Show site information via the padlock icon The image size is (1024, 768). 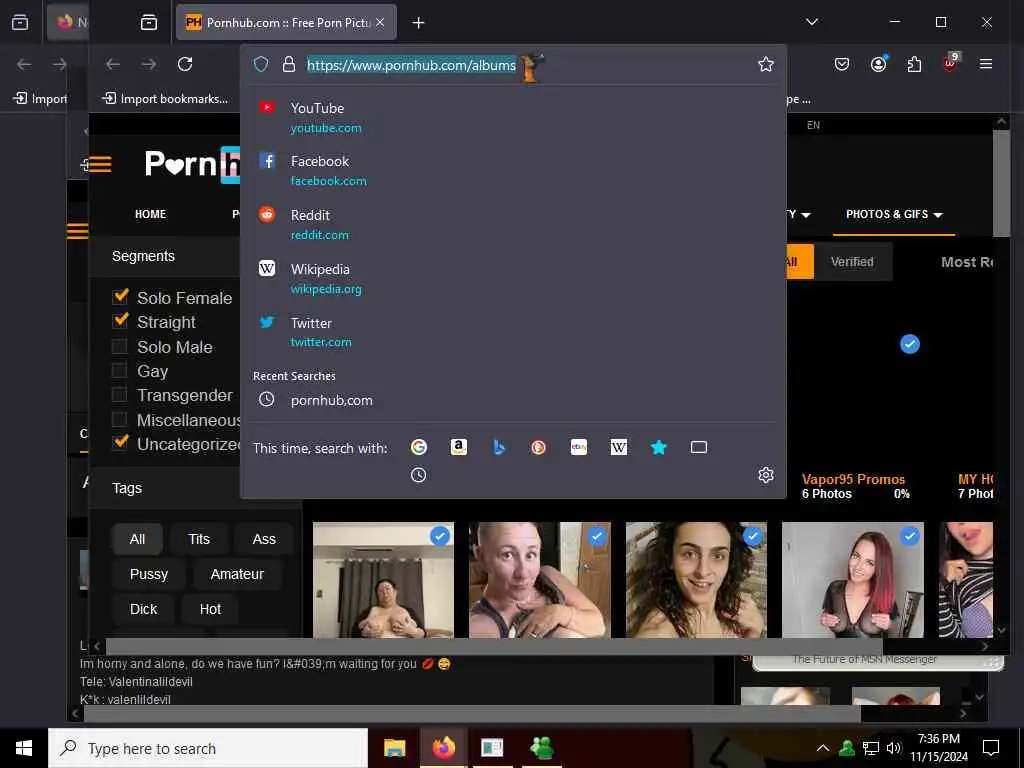pos(289,64)
